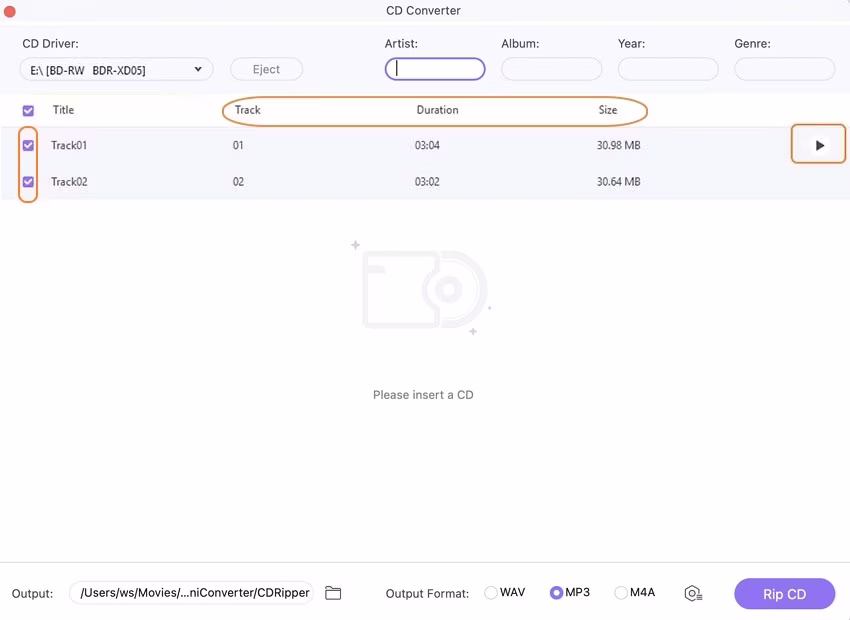Open output format settings gear icon
The width and height of the screenshot is (850, 620).
[x=692, y=593]
